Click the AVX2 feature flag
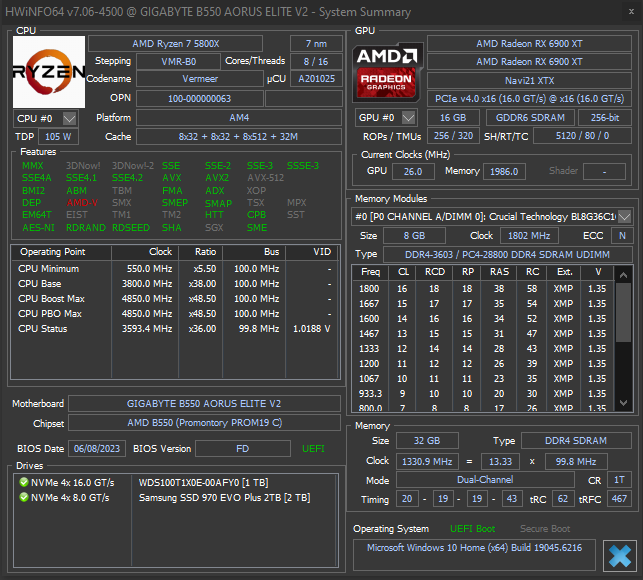Screen dimensions: 643x580 point(217,178)
